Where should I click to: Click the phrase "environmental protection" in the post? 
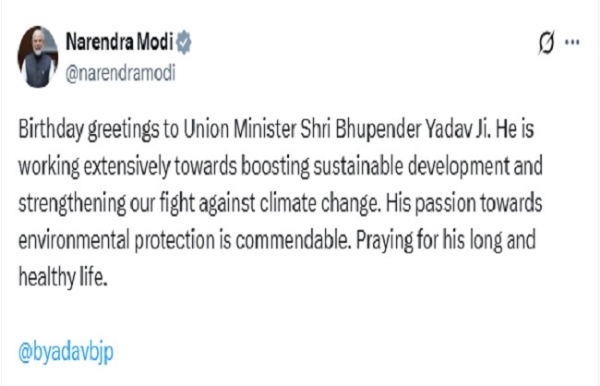pos(117,241)
